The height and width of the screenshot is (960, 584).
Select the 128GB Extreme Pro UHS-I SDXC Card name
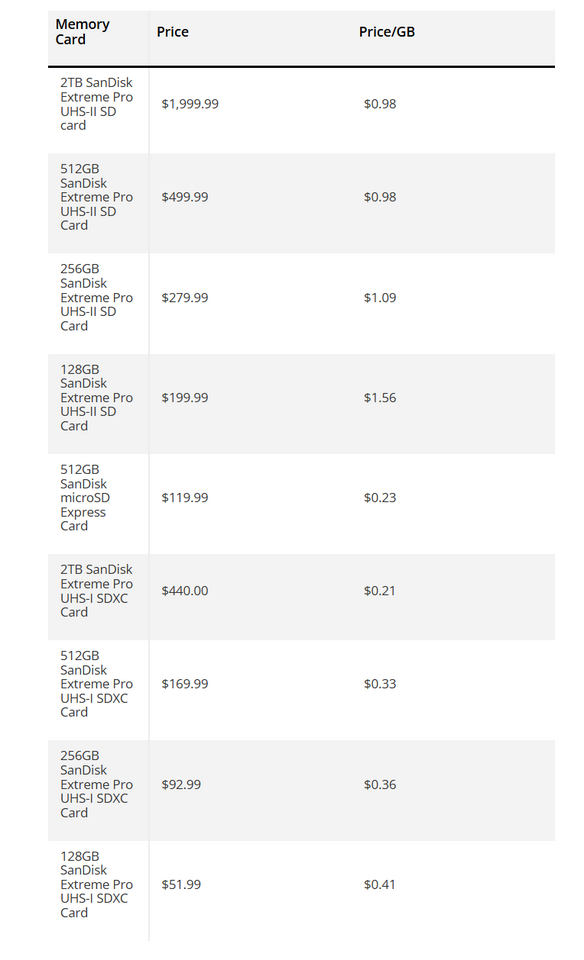click(x=96, y=885)
